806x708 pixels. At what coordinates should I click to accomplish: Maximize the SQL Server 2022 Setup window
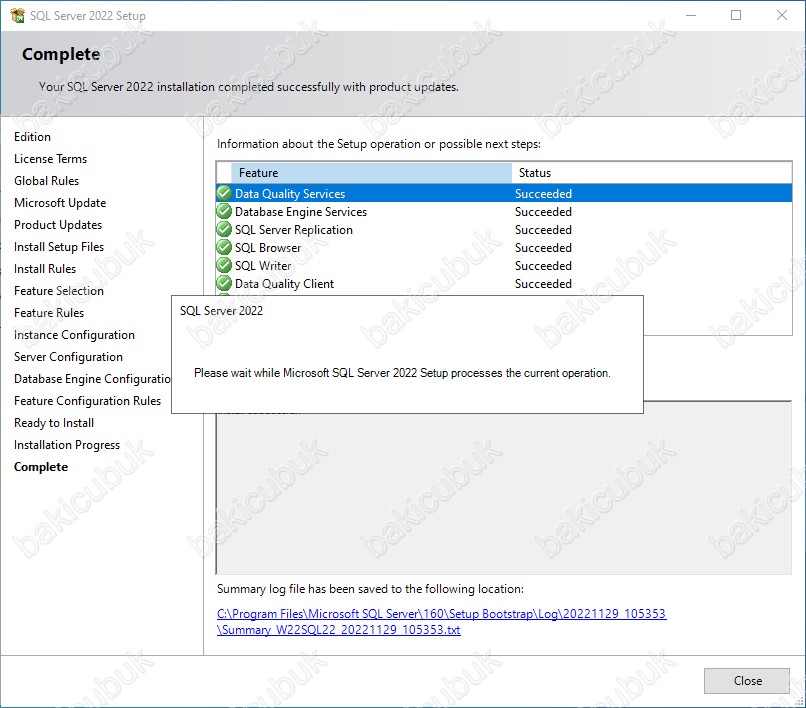pos(736,15)
